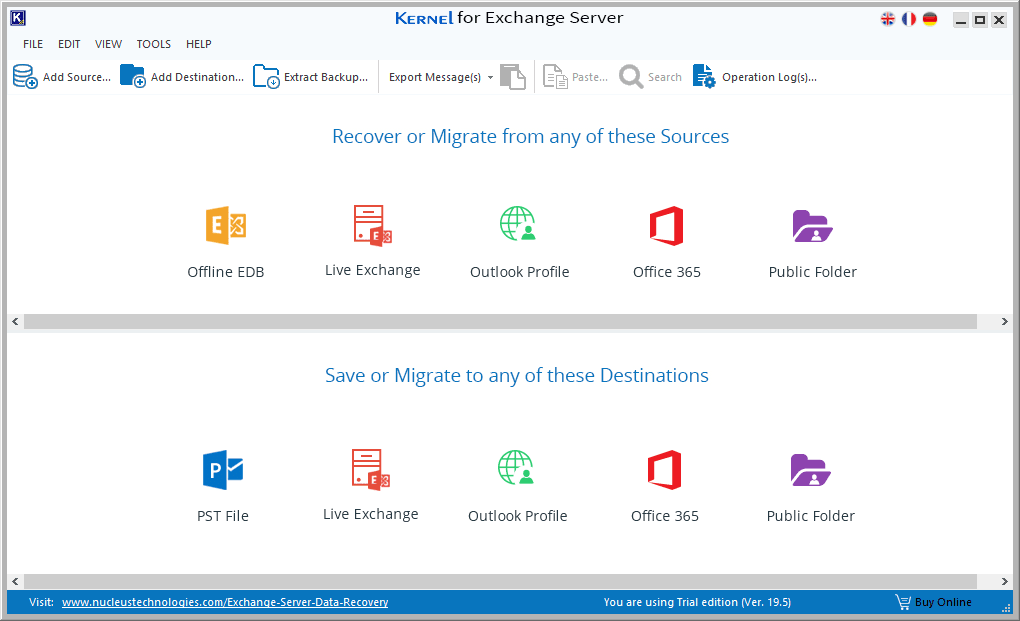Expand the Export Message(s) dropdown arrow
1020x621 pixels.
[x=490, y=77]
